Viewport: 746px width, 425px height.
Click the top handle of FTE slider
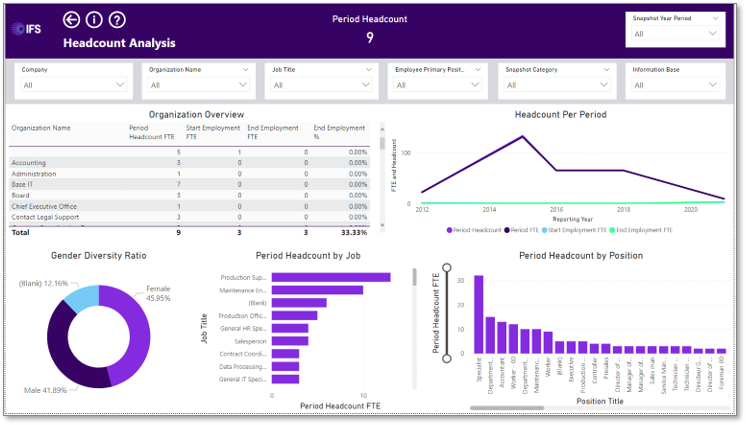point(448,269)
